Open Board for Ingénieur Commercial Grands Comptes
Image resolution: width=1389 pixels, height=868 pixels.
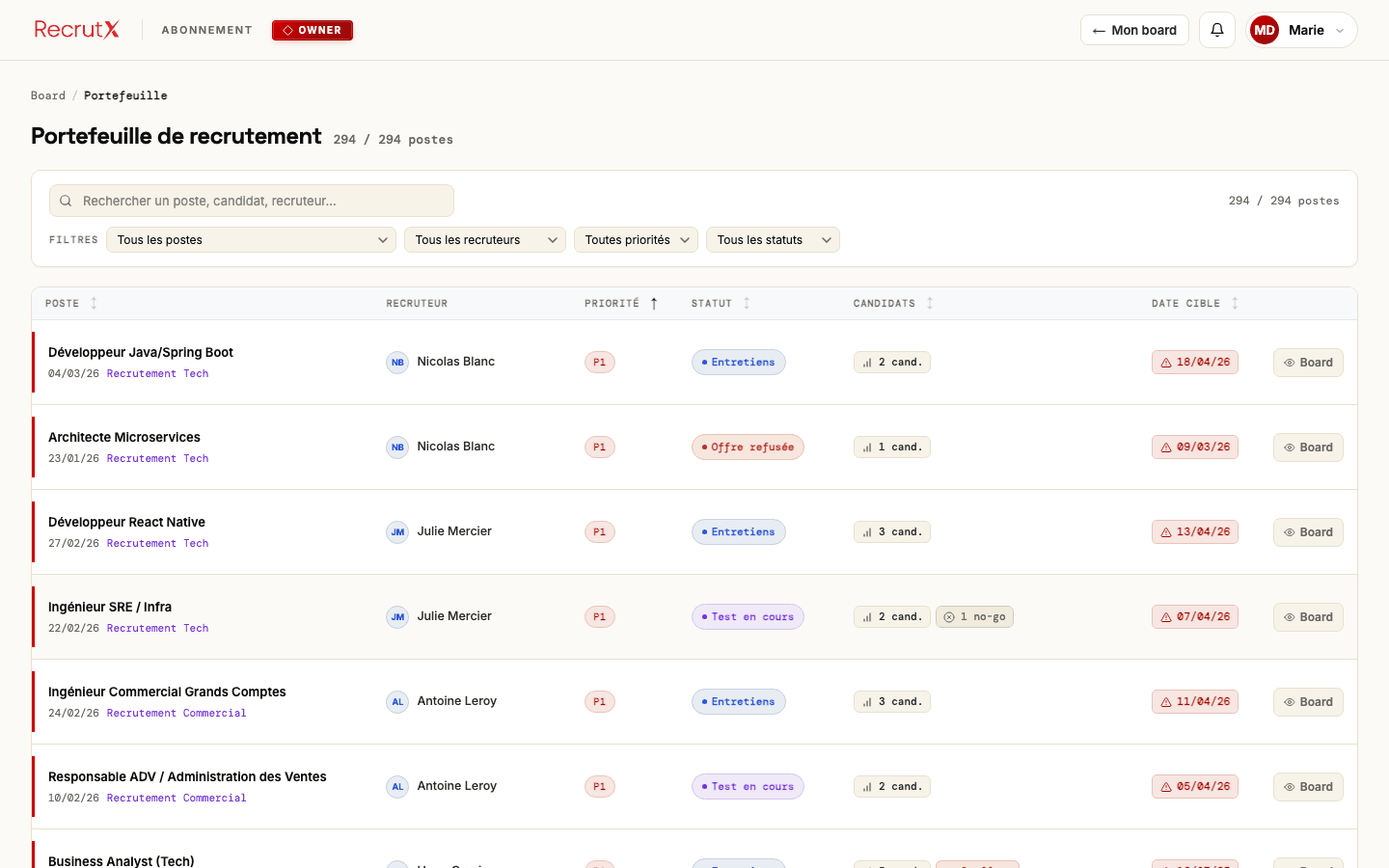(x=1308, y=702)
